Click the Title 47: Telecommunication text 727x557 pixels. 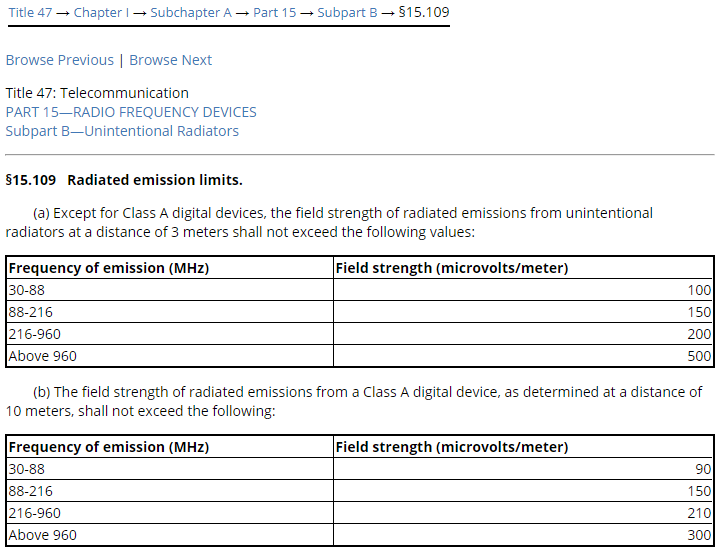[97, 93]
